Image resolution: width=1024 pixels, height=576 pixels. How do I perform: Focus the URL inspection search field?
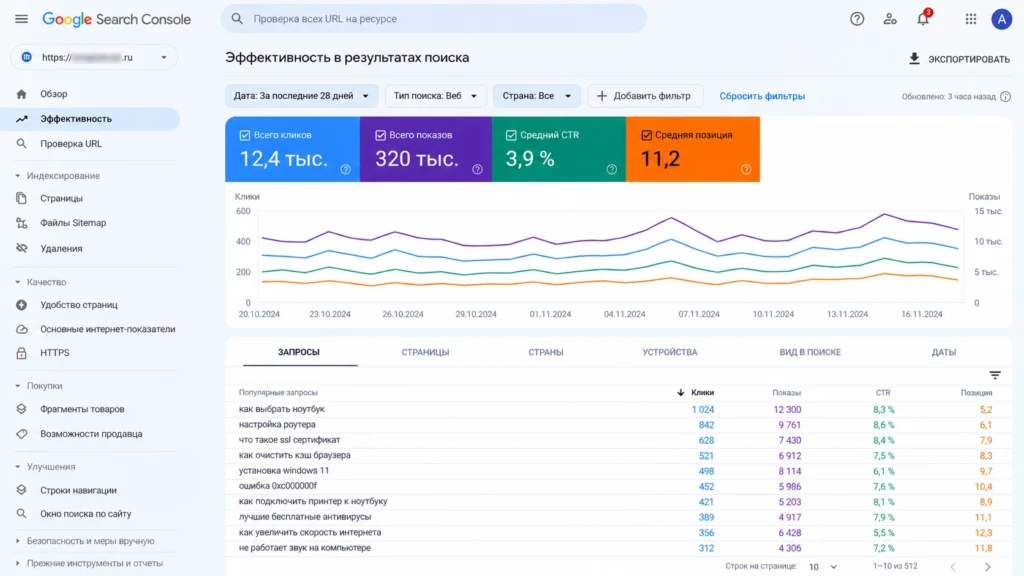(x=433, y=19)
